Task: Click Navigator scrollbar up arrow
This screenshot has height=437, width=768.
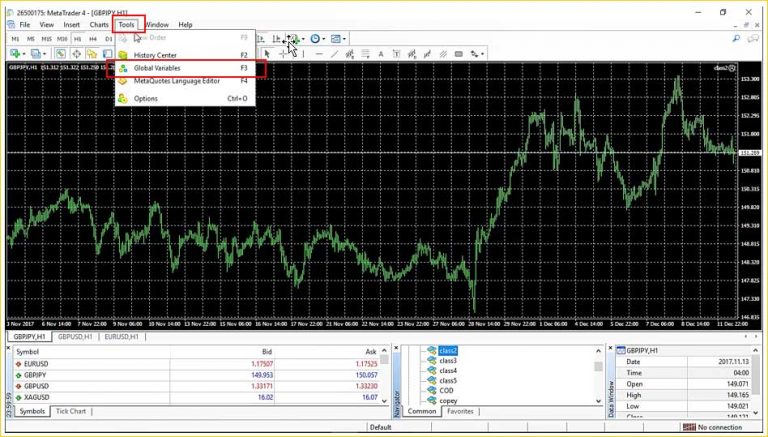Action: [x=599, y=351]
